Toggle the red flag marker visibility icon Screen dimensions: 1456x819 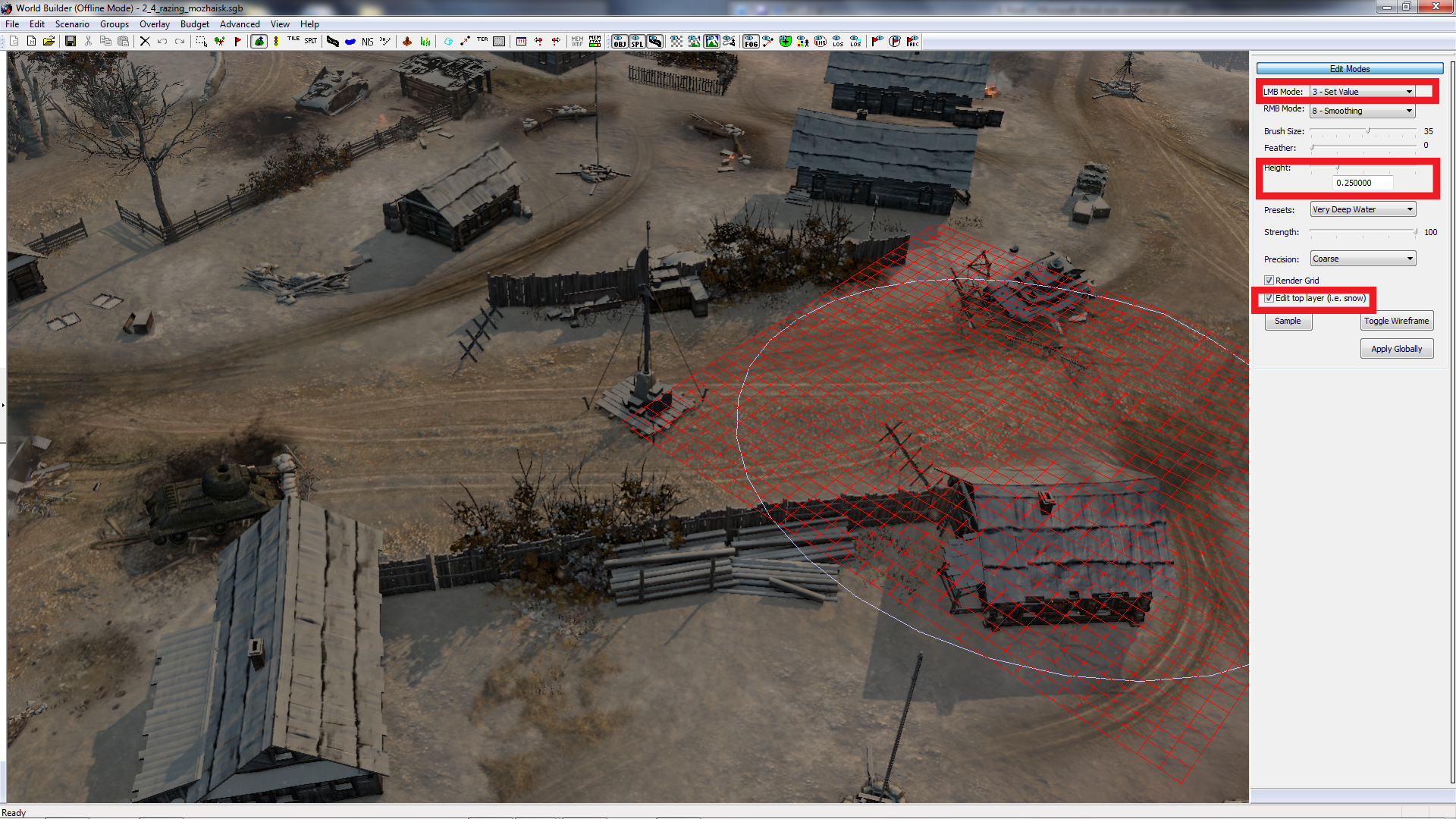pyautogui.click(x=877, y=41)
